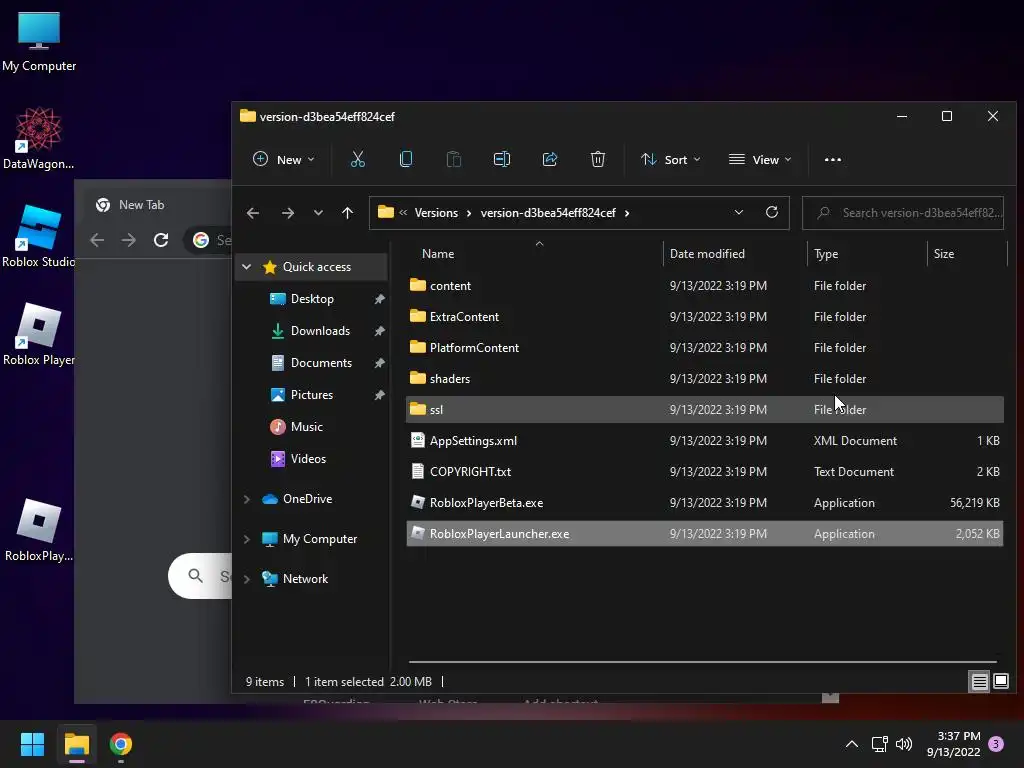Viewport: 1024px width, 768px height.
Task: Click Versions breadcrumb in address bar
Action: (x=436, y=213)
